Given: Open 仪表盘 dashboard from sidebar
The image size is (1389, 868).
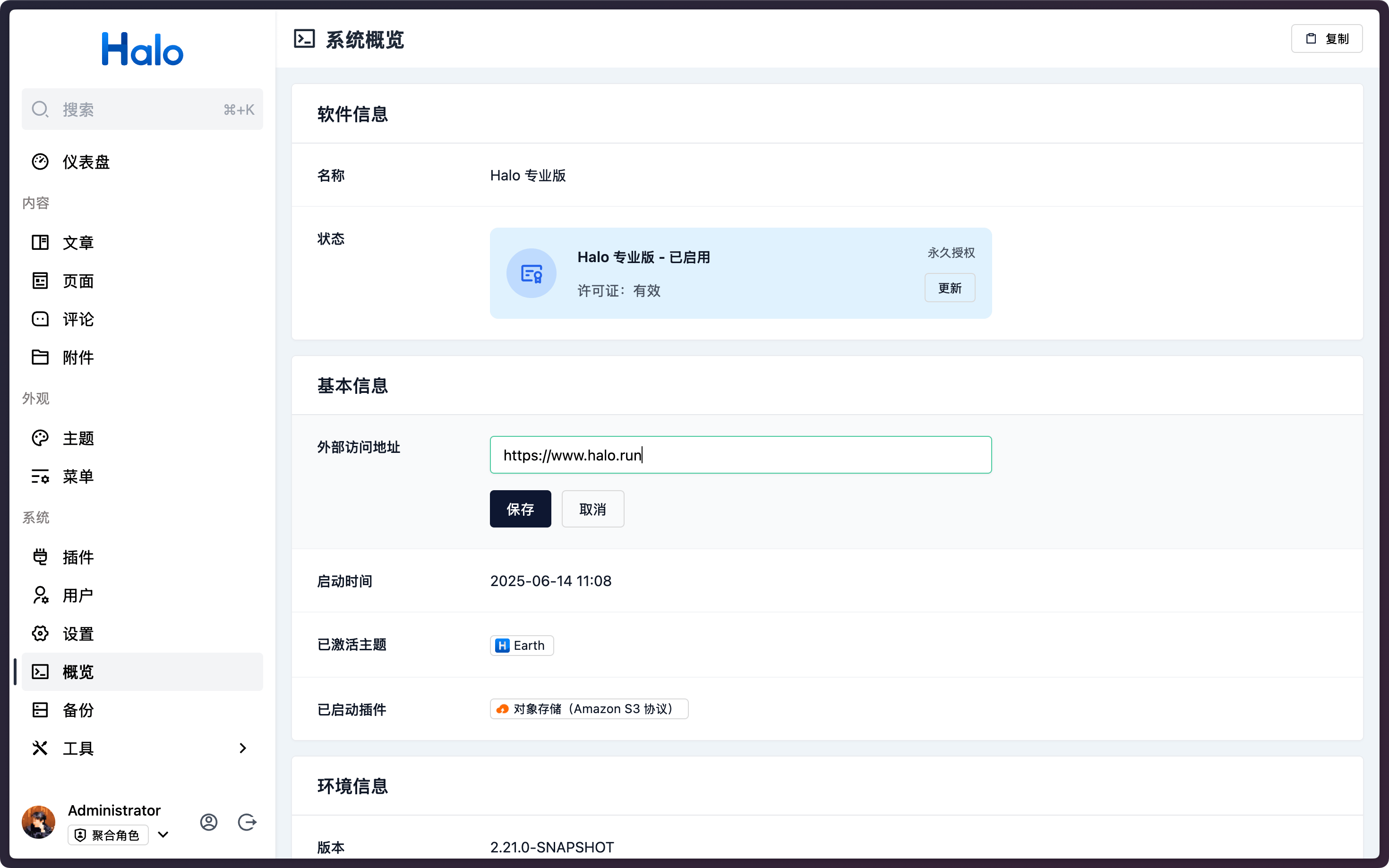Looking at the screenshot, I should click(86, 162).
